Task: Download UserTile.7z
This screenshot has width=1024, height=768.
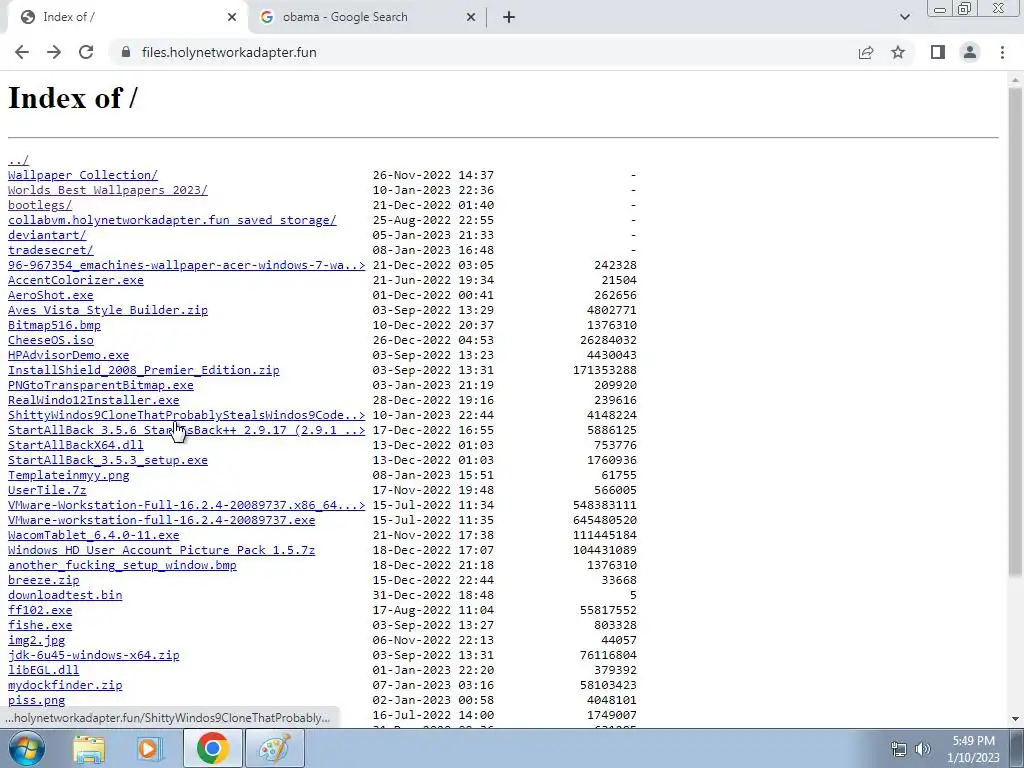Action: point(47,490)
